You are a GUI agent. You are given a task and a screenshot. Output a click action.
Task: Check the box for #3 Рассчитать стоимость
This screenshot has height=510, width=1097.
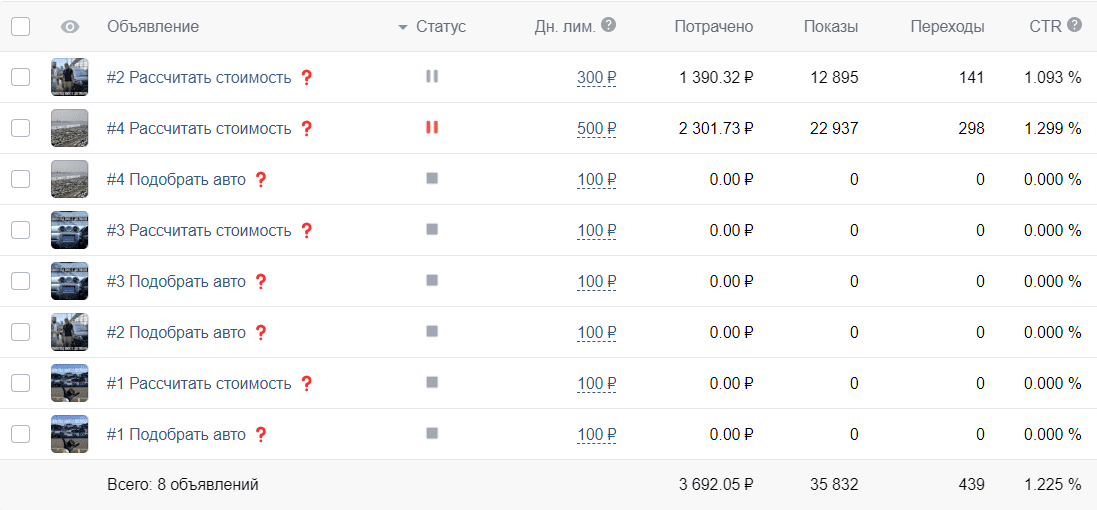pos(20,230)
